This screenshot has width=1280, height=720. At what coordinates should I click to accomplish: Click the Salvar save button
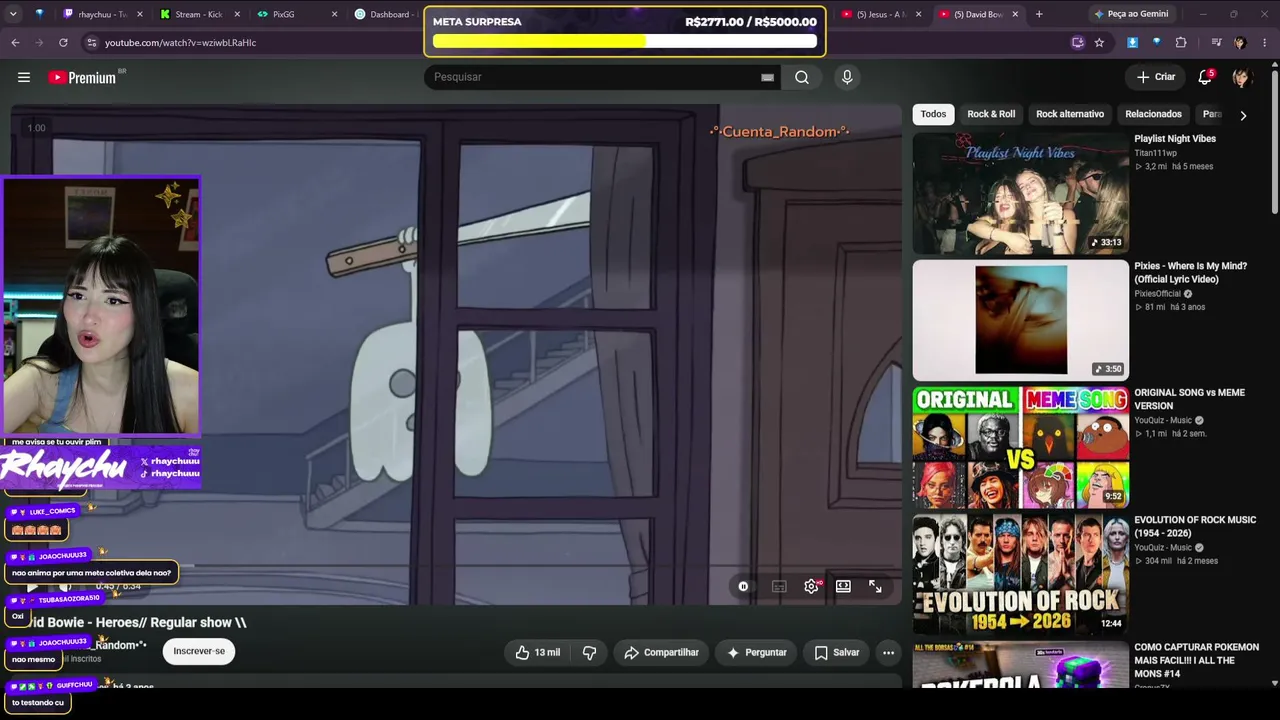tap(836, 652)
